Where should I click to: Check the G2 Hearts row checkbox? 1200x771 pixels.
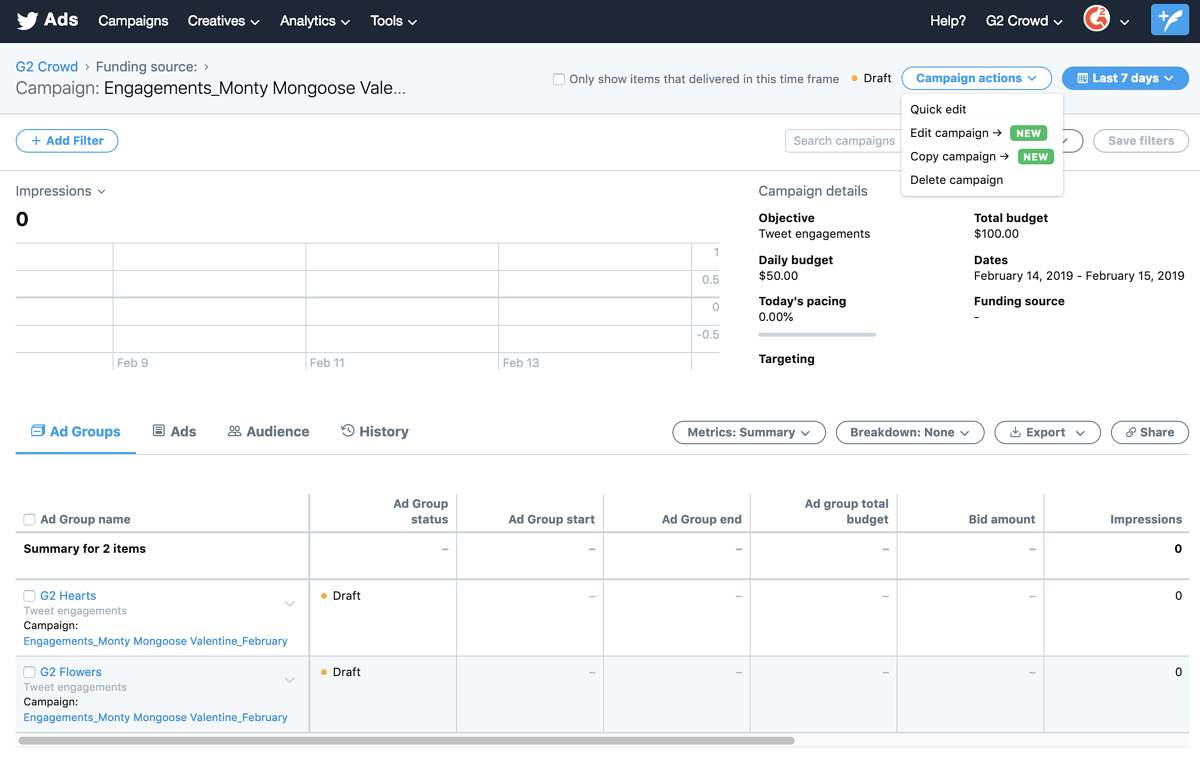[x=29, y=596]
